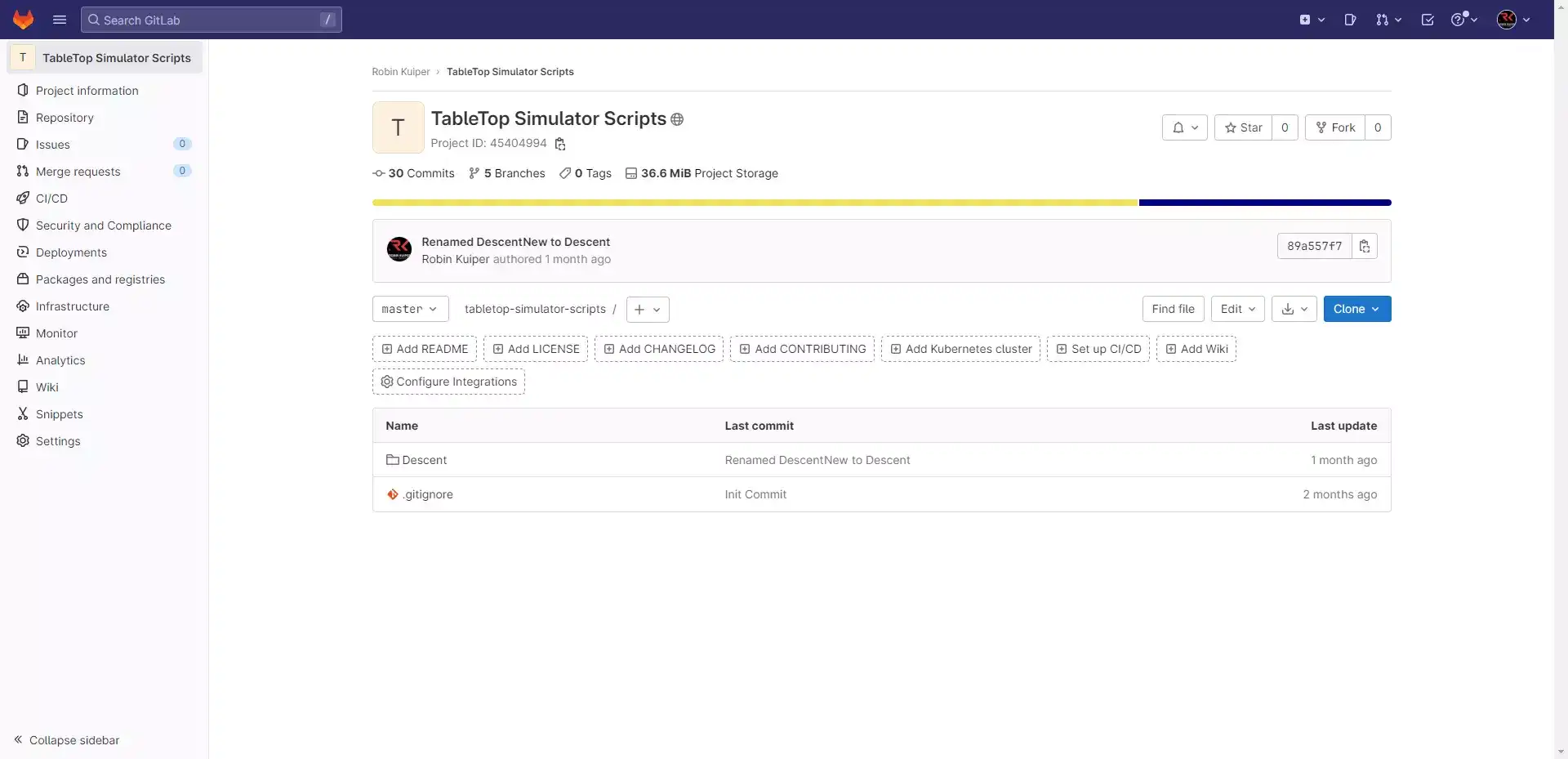Viewport: 1568px width, 759px height.
Task: Open the Renamed DescentNew to Descent commit title
Action: click(x=515, y=242)
